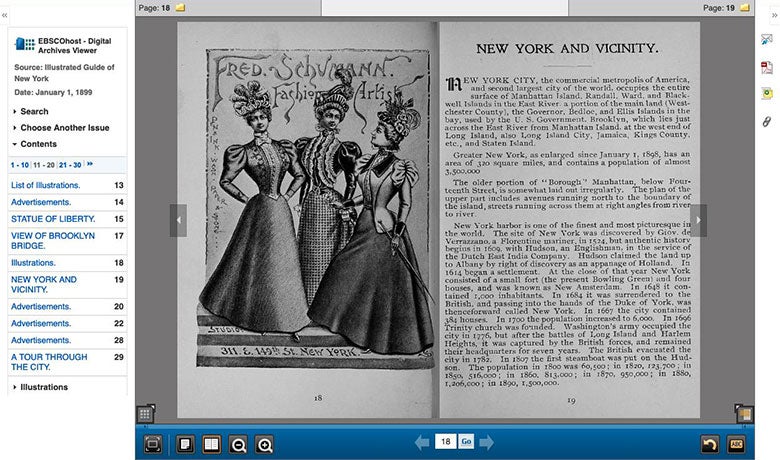Screen dimensions: 780x460
Task: Click the Fred Schumann fashion illustration page
Action: 306,219
